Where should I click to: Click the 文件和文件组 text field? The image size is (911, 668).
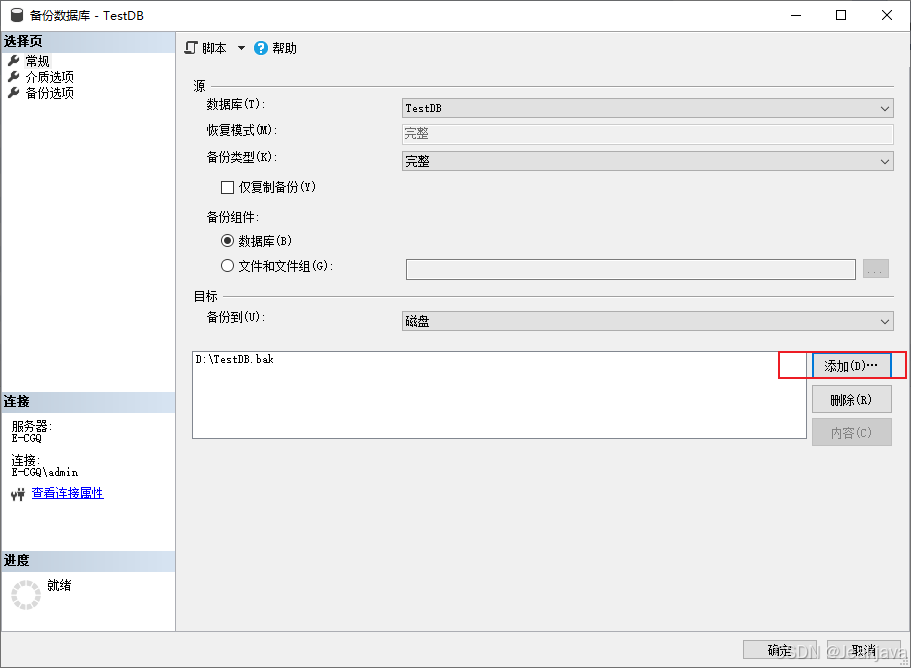pyautogui.click(x=630, y=270)
